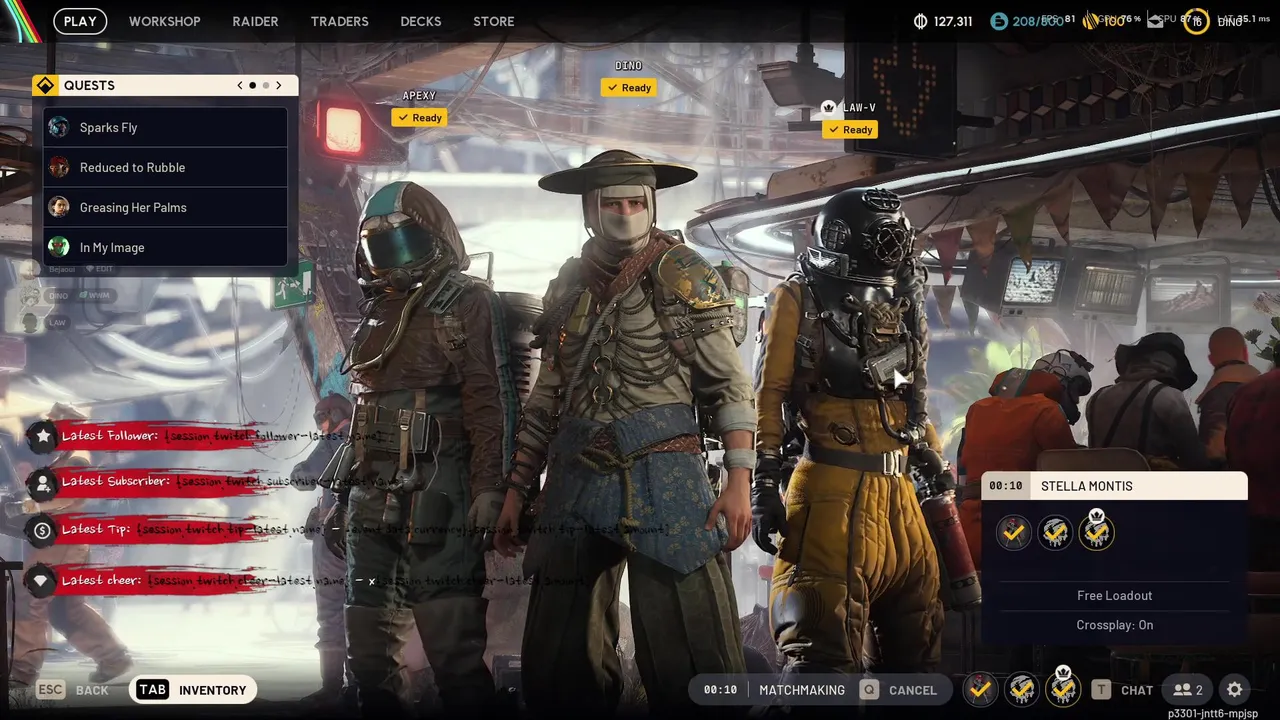The height and width of the screenshot is (720, 1280).
Task: Click LAW-V's Ready status badge
Action: click(x=850, y=129)
